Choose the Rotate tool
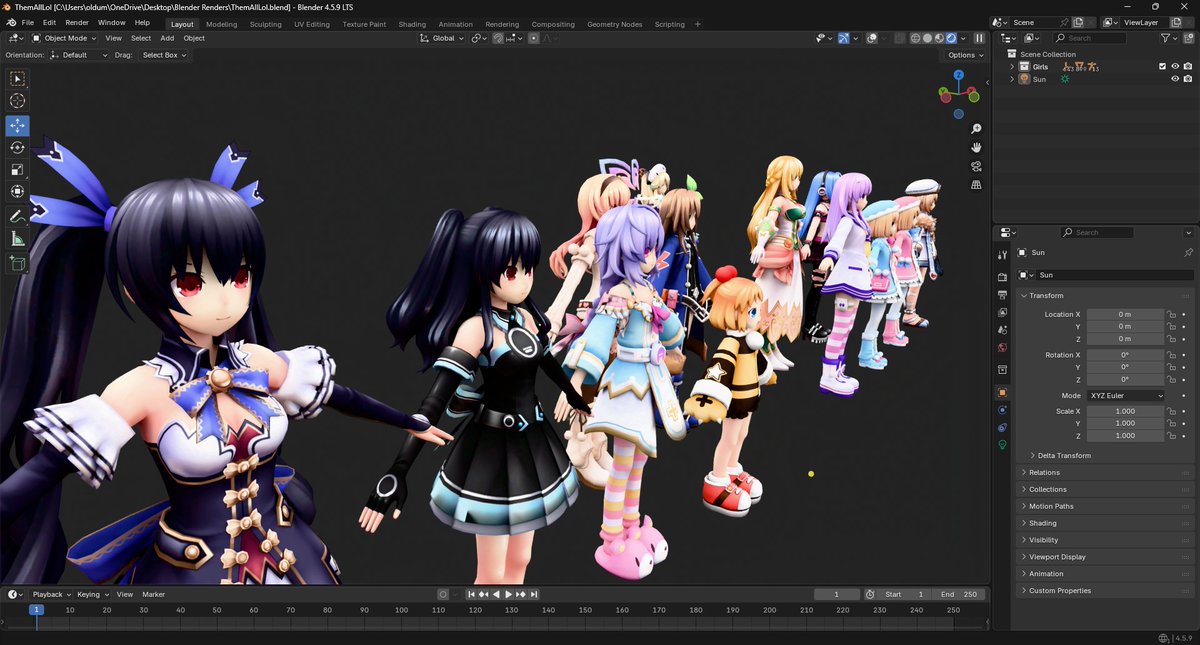Viewport: 1200px width, 645px height. (x=17, y=147)
